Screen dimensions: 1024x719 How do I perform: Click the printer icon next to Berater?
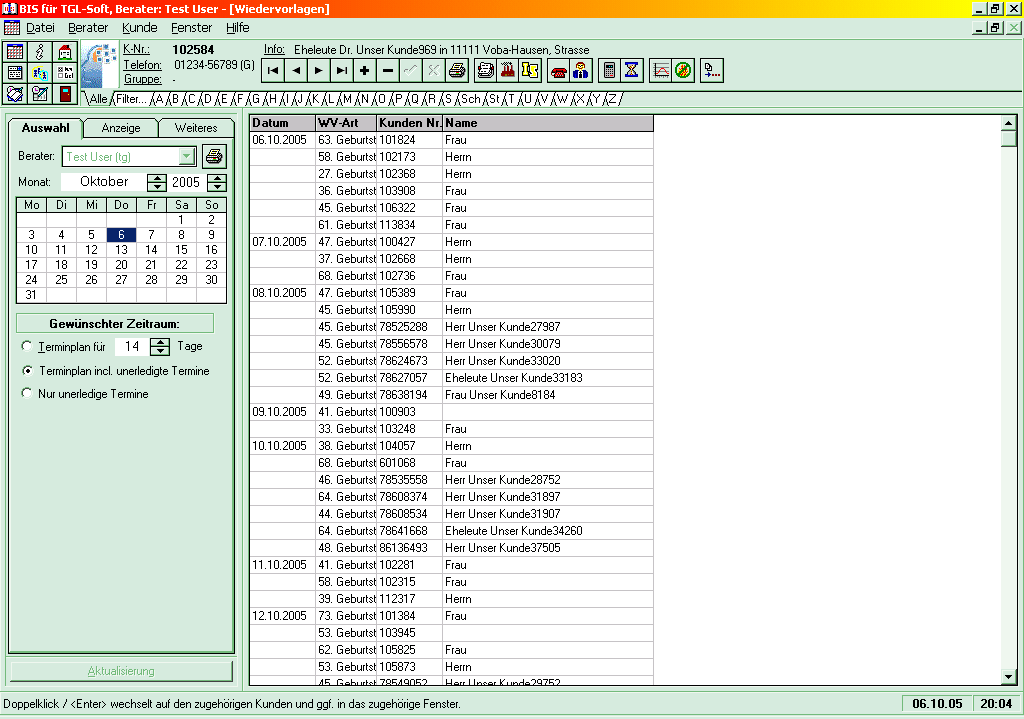click(x=214, y=157)
